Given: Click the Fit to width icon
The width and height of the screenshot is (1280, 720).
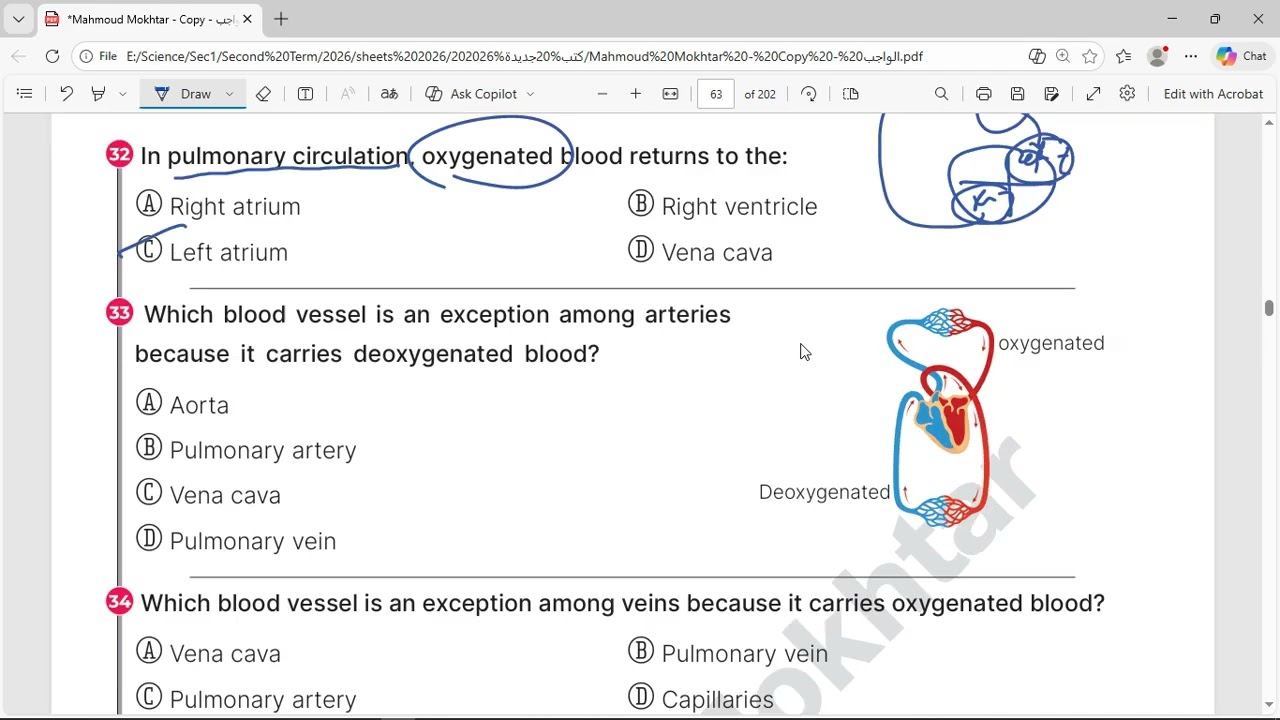Looking at the screenshot, I should click(670, 94).
